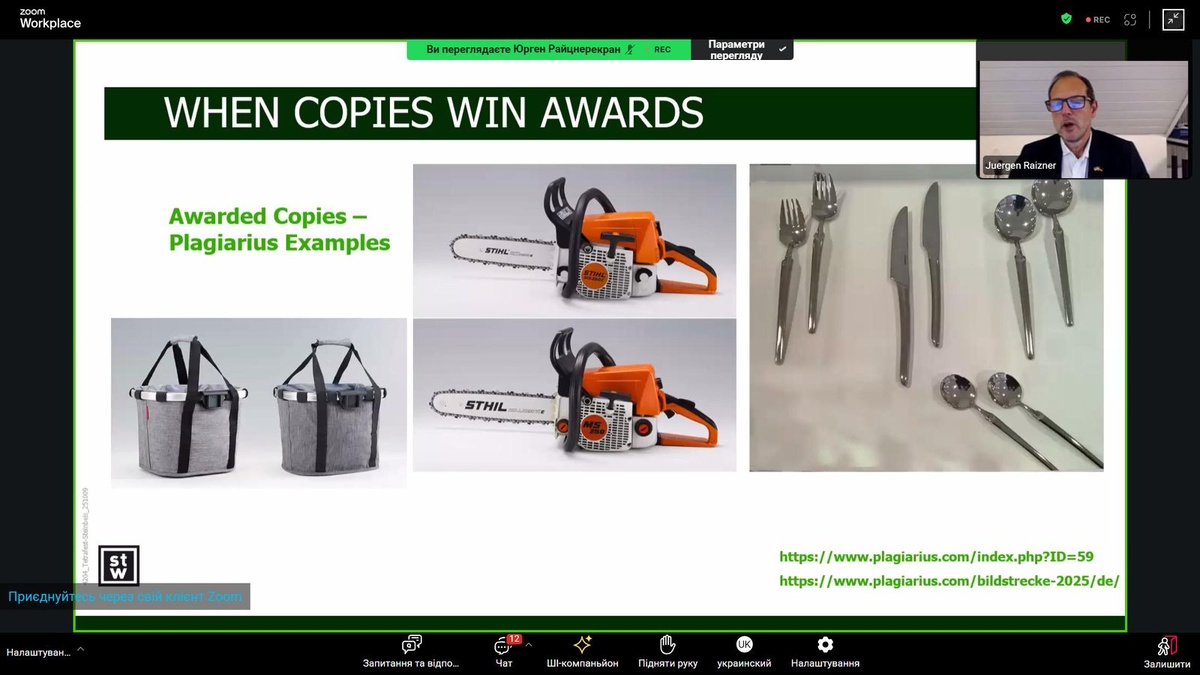Expand the audio settings arrow next to Налаштуван...
Image resolution: width=1200 pixels, height=675 pixels.
point(80,649)
